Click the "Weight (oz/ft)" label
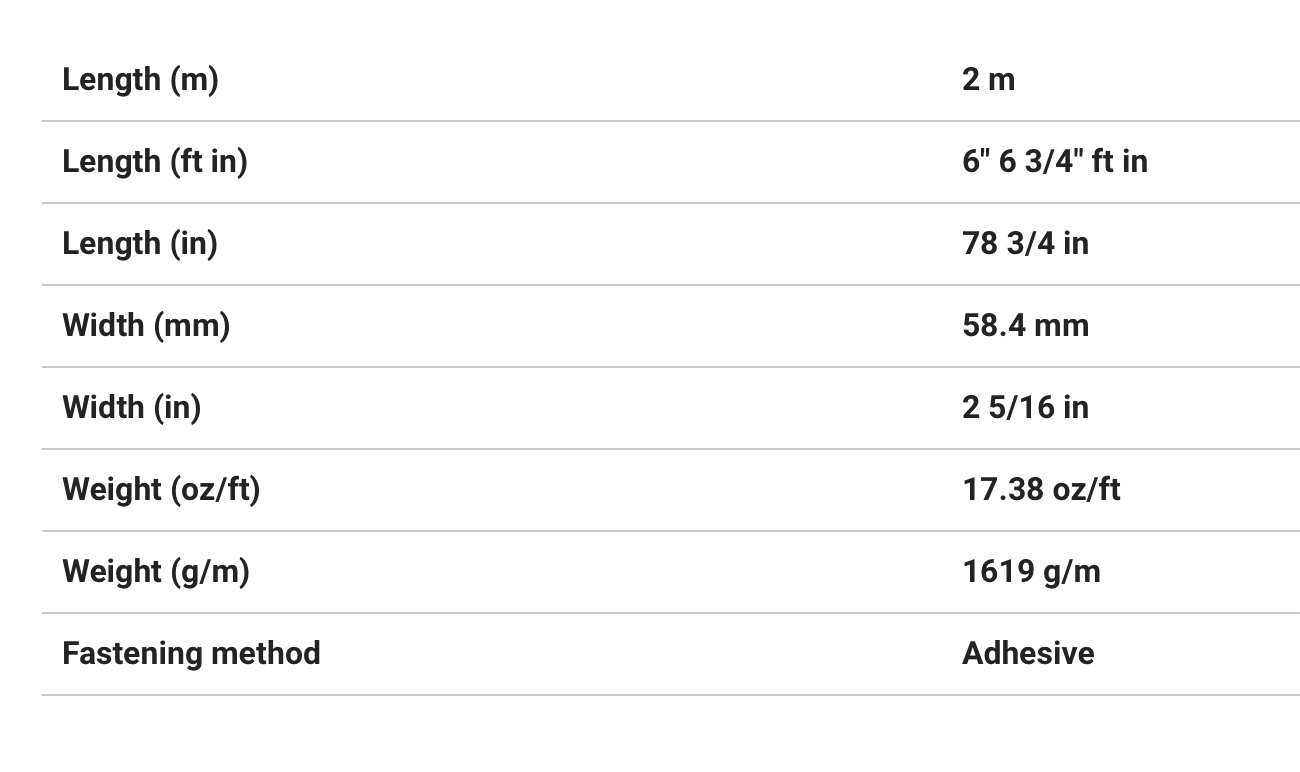The width and height of the screenshot is (1300, 772). click(161, 489)
